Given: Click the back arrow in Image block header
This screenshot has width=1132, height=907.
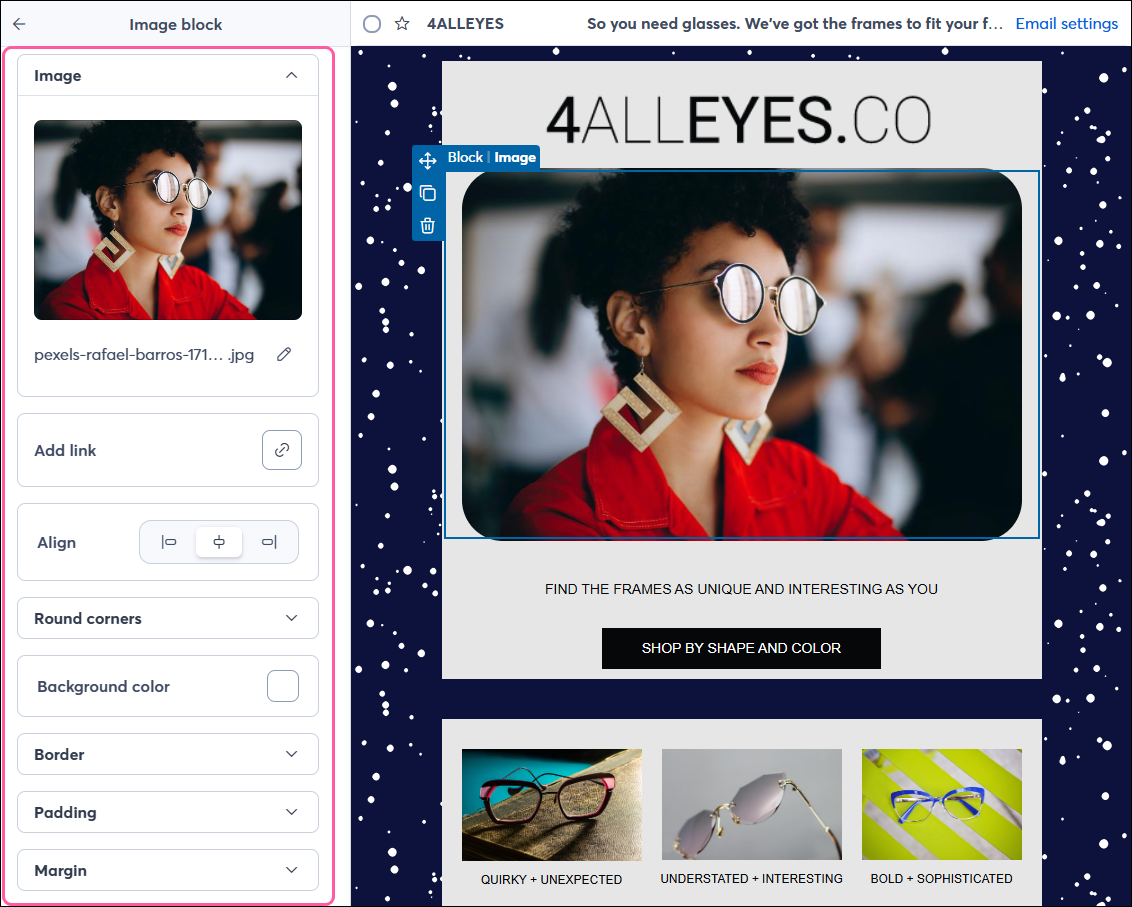Looking at the screenshot, I should pos(19,24).
